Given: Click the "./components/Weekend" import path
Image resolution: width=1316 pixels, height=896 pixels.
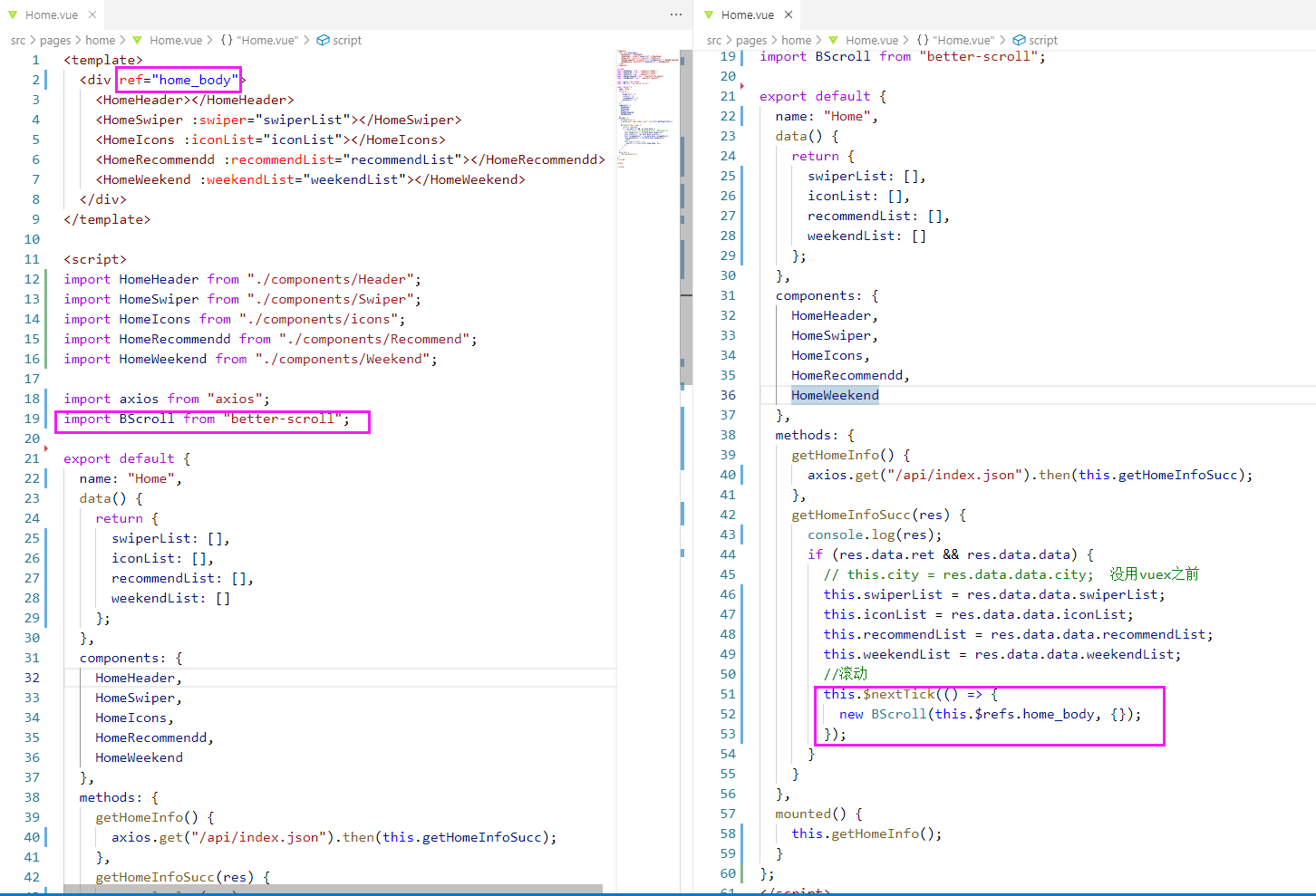Looking at the screenshot, I should [x=343, y=359].
